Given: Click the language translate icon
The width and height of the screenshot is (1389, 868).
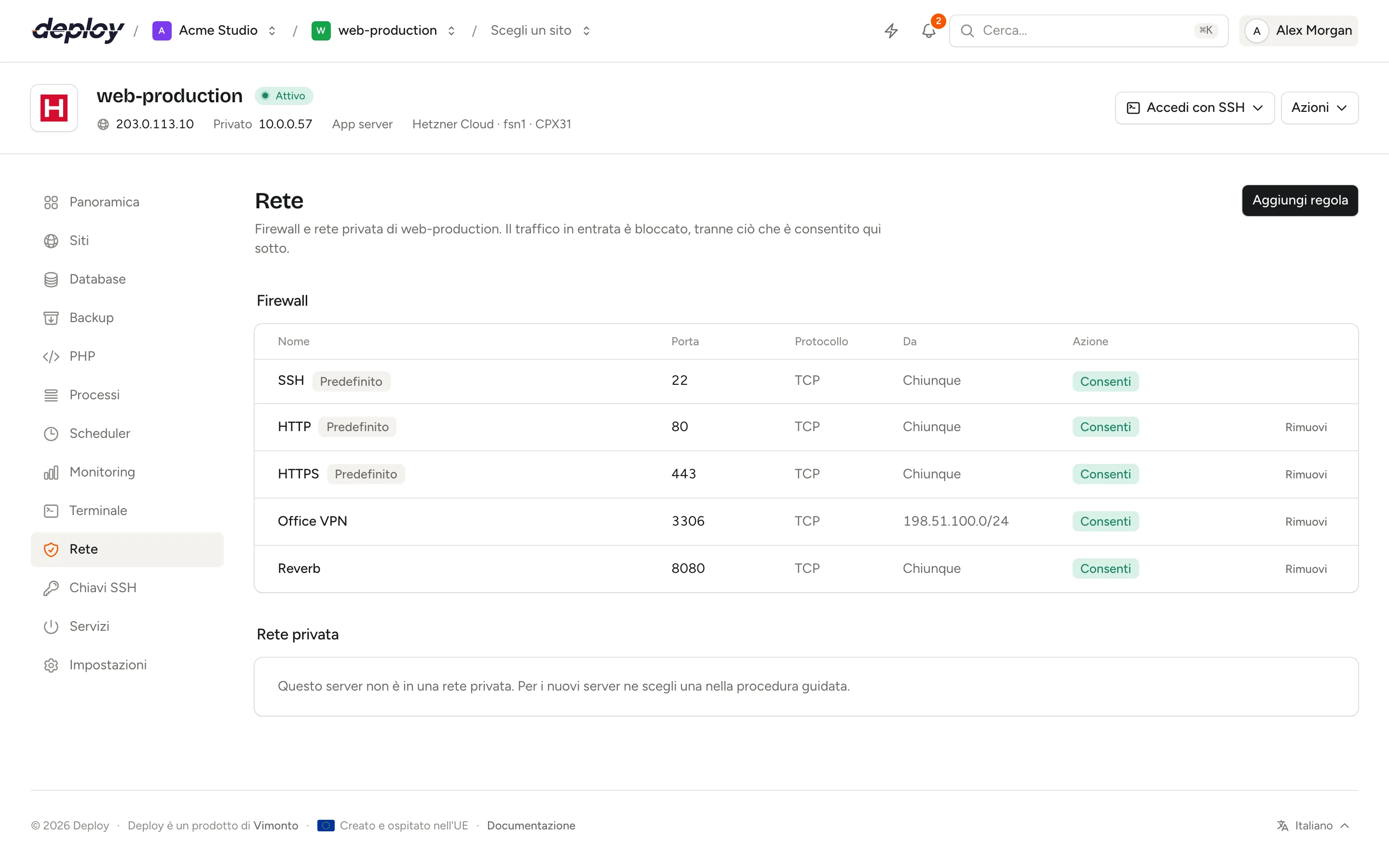Looking at the screenshot, I should point(1283,826).
